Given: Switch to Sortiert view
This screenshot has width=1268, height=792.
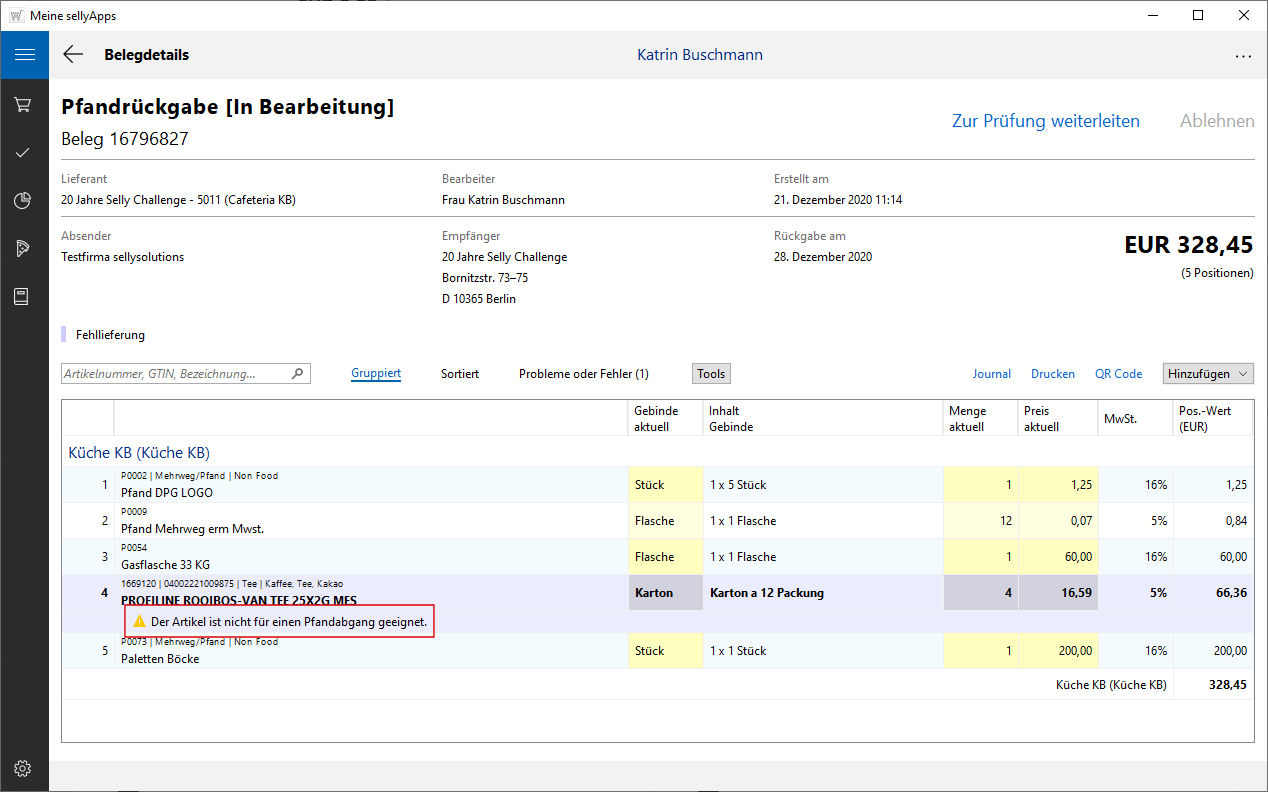Looking at the screenshot, I should [460, 373].
